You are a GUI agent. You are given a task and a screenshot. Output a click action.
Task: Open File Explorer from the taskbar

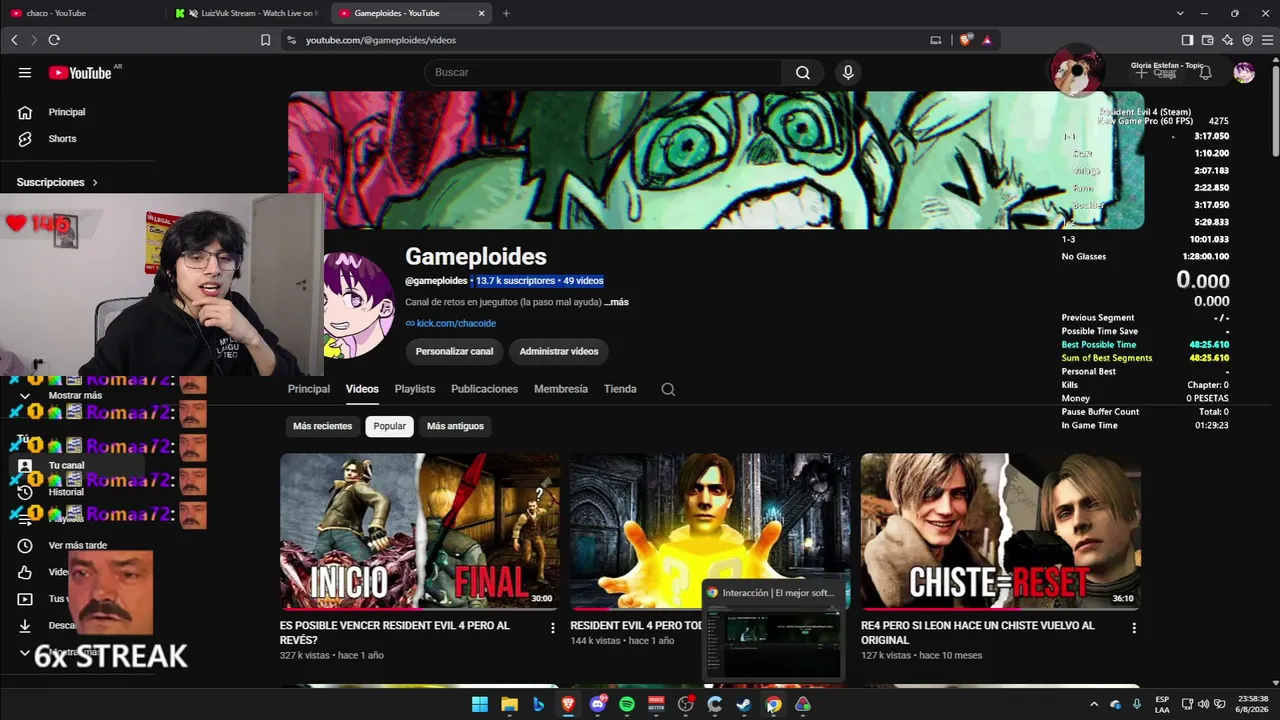click(509, 704)
